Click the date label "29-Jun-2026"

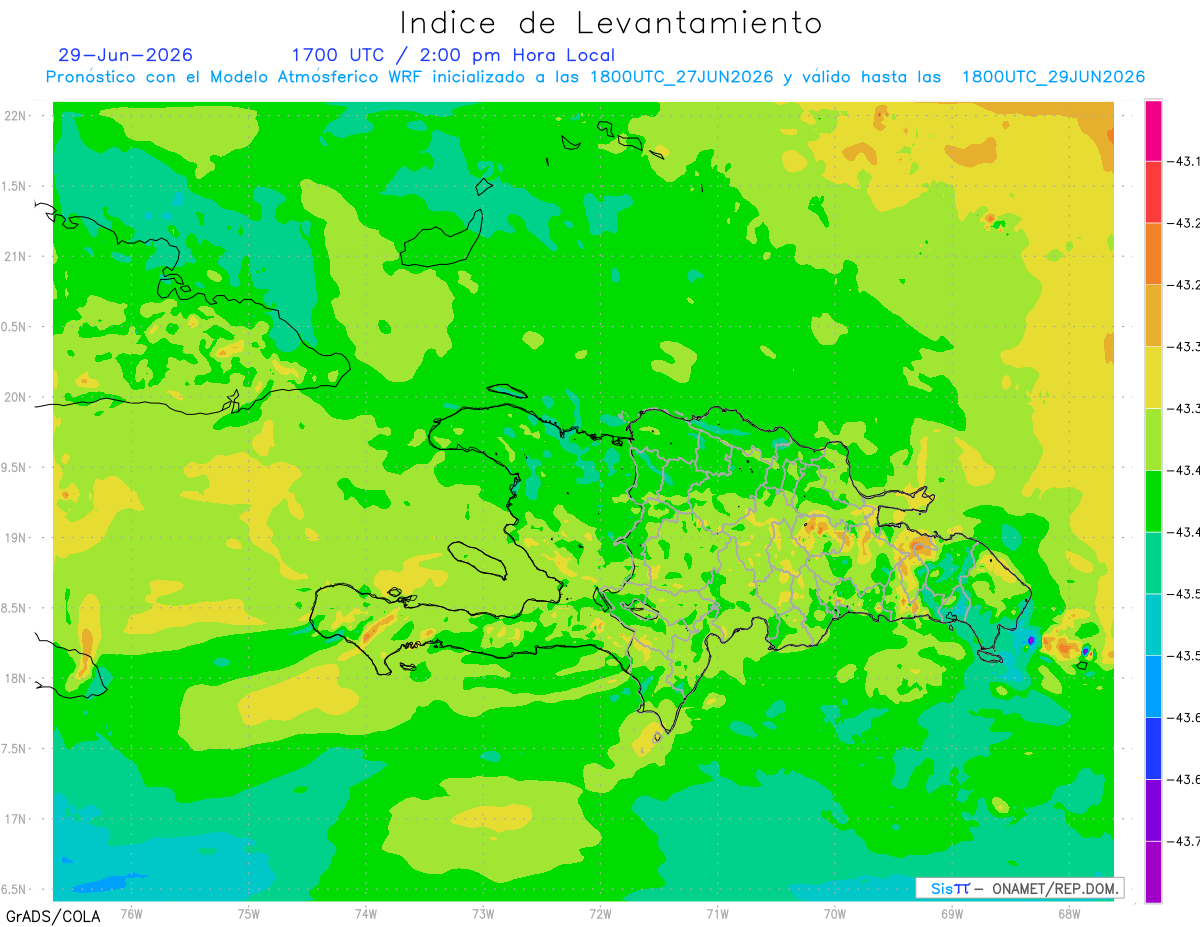click(126, 55)
